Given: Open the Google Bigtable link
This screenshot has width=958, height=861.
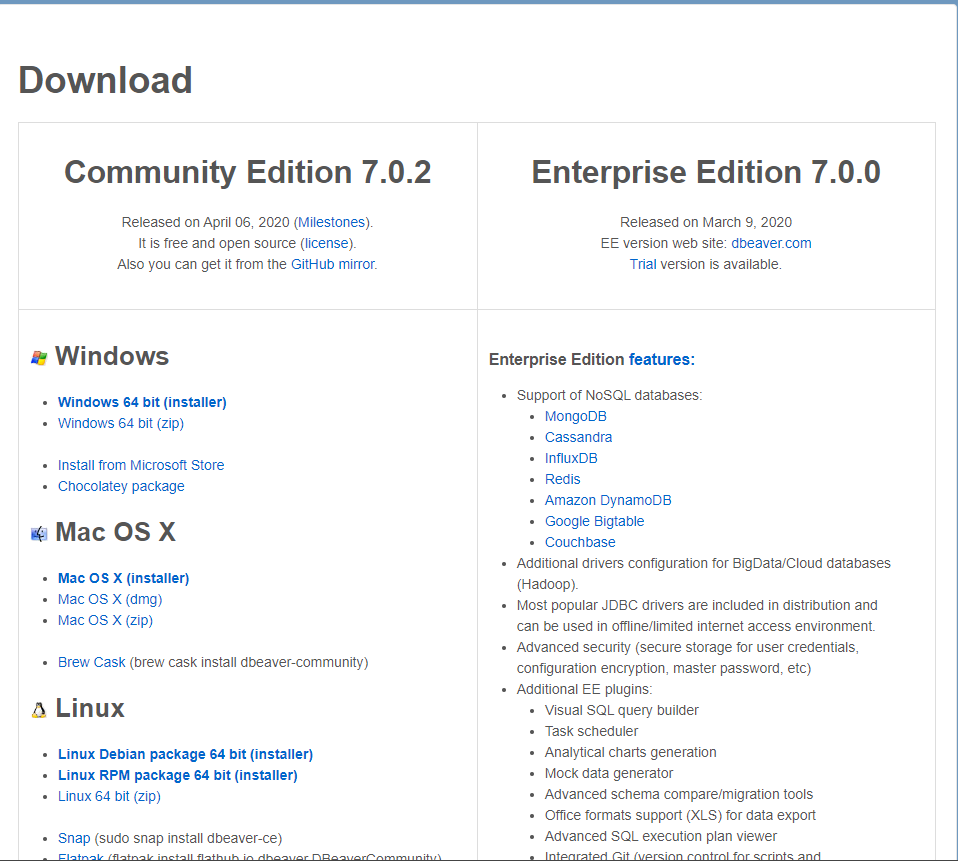Looking at the screenshot, I should (594, 521).
